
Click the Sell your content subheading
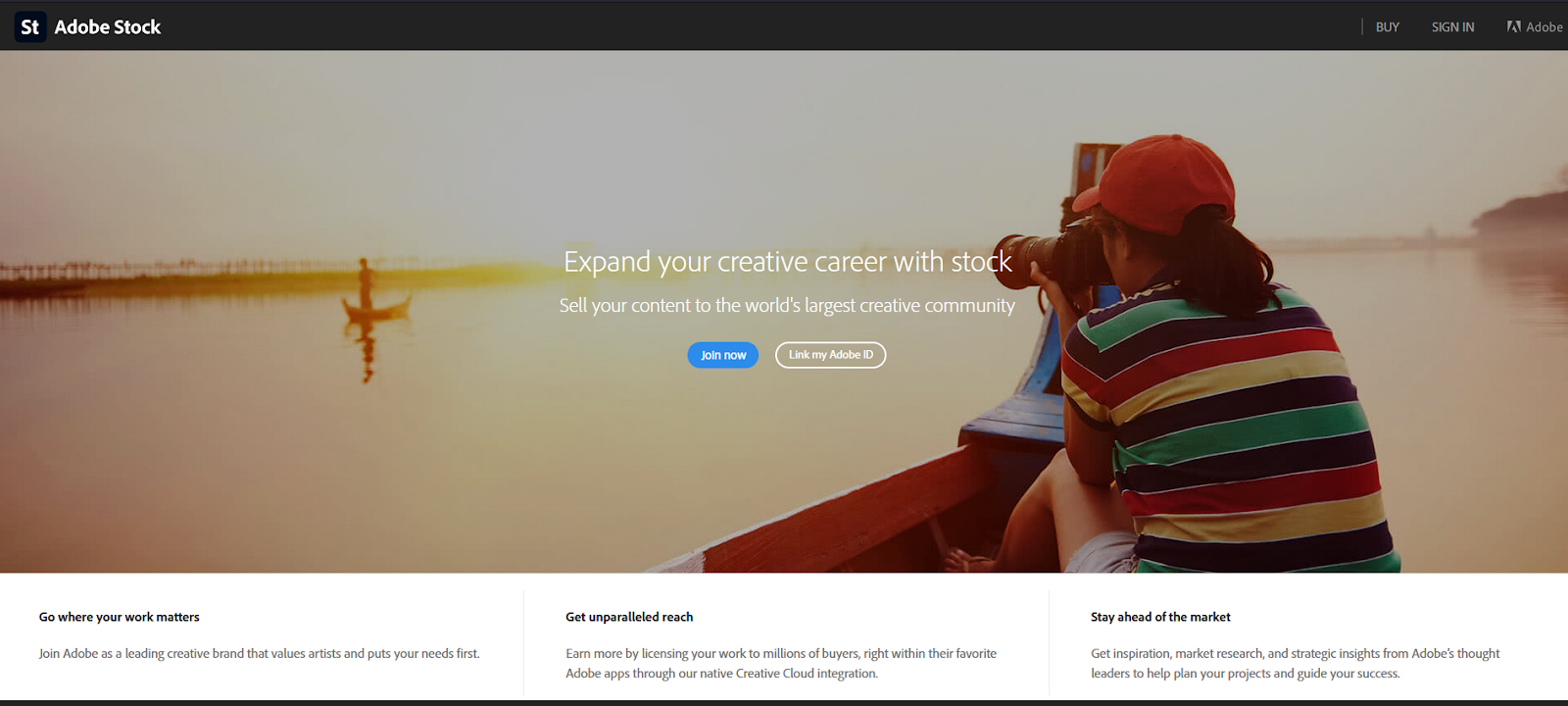(787, 306)
